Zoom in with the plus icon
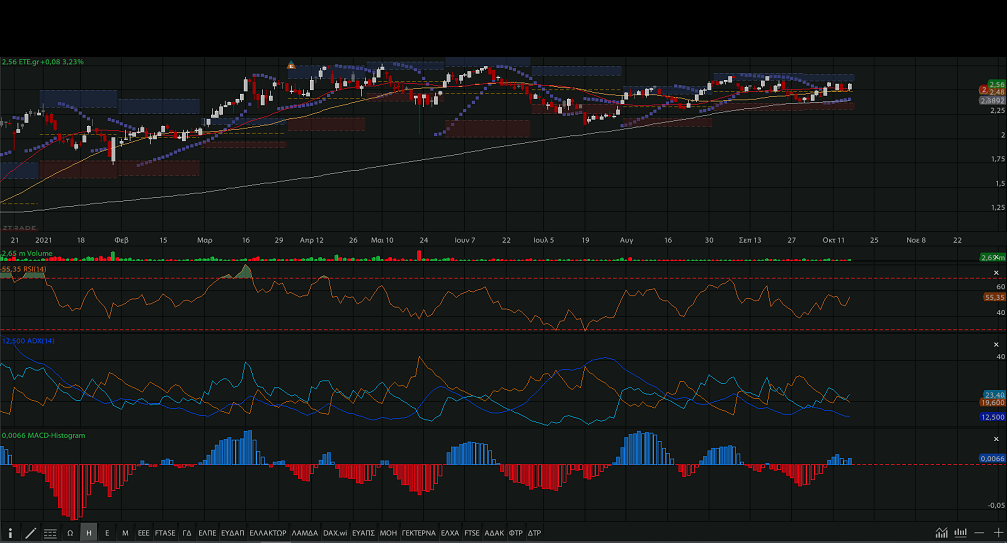 [997, 533]
